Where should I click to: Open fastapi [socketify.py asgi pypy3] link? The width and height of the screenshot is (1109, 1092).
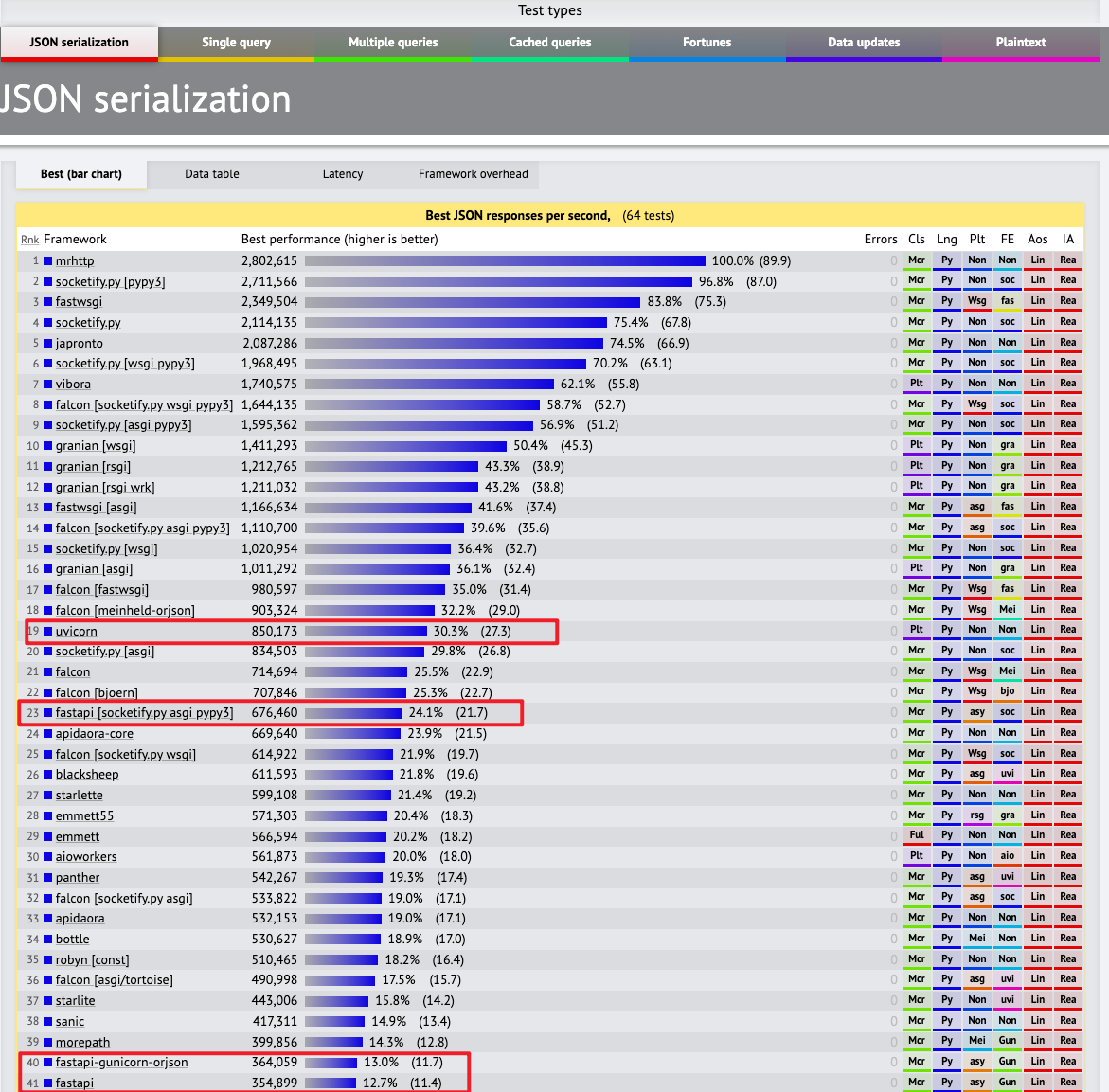point(144,713)
